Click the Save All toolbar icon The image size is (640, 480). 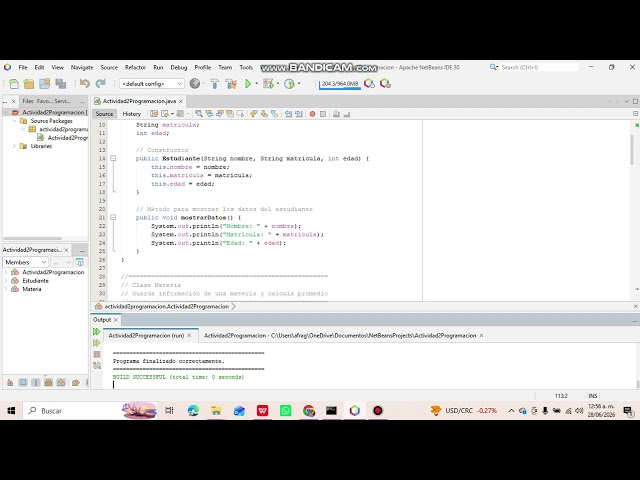[61, 84]
